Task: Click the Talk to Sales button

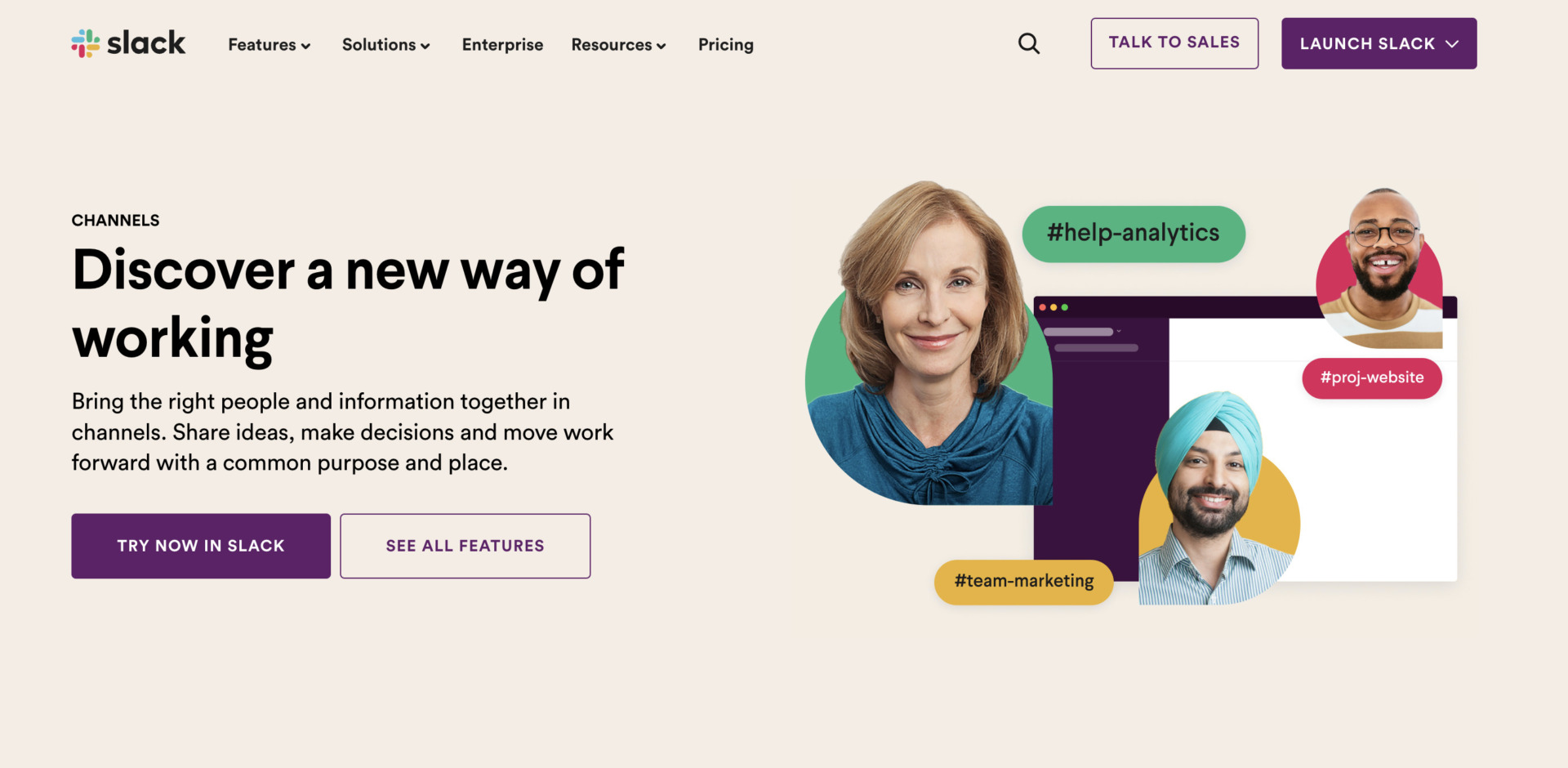Action: (x=1174, y=43)
